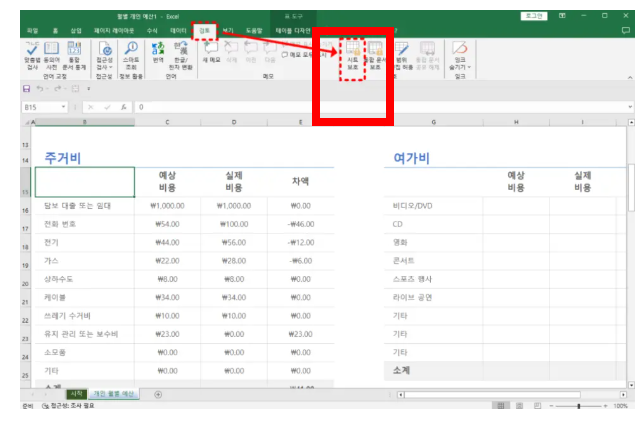Click zoom out minus button
This screenshot has width=642, height=448.
(552, 406)
